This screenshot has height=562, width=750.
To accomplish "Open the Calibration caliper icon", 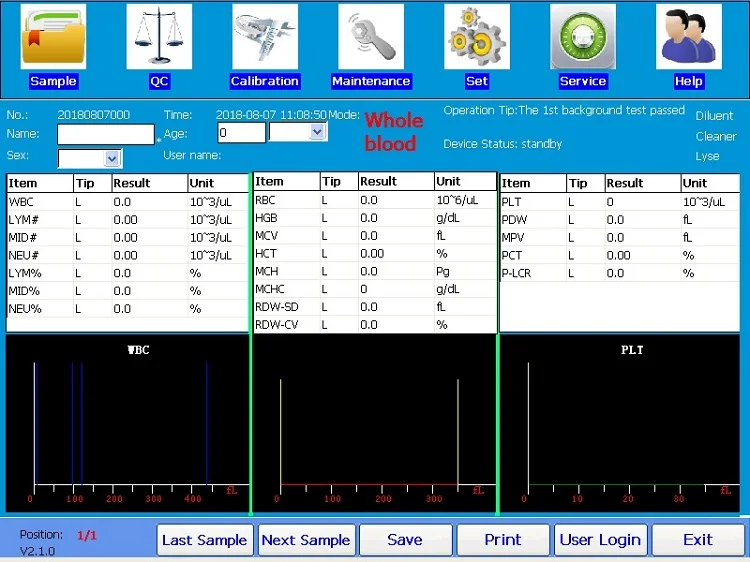I will click(x=265, y=37).
